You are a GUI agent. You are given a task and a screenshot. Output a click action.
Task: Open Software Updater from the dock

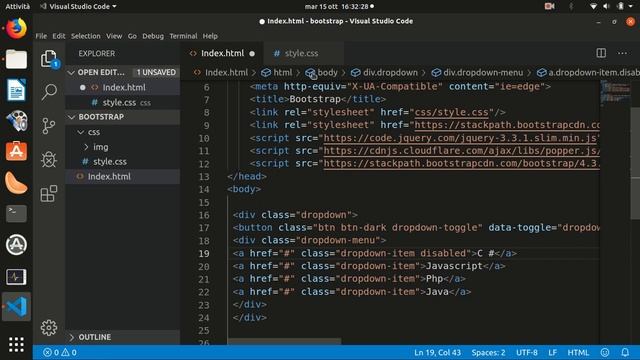[x=16, y=244]
